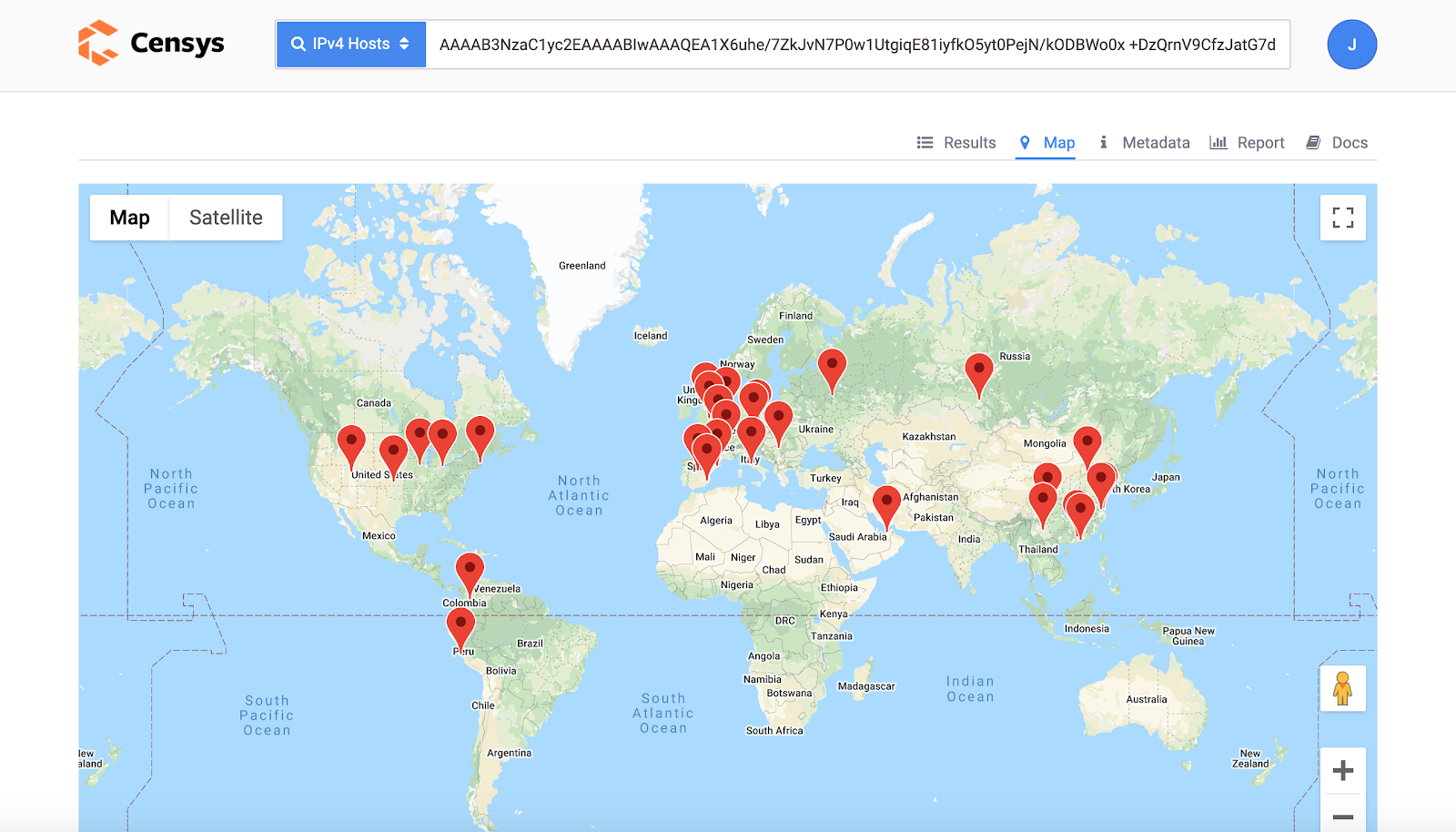Switch map to Satellite view
1456x832 pixels.
tap(226, 218)
